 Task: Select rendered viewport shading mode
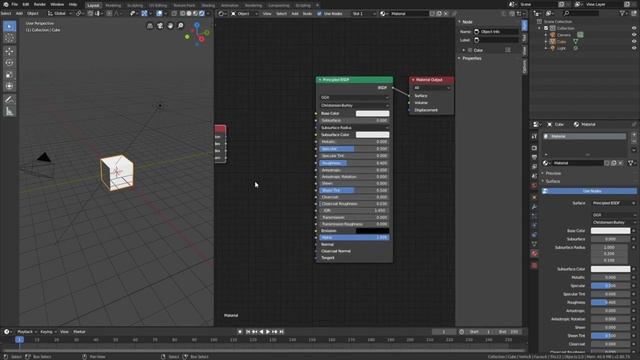click(x=202, y=13)
